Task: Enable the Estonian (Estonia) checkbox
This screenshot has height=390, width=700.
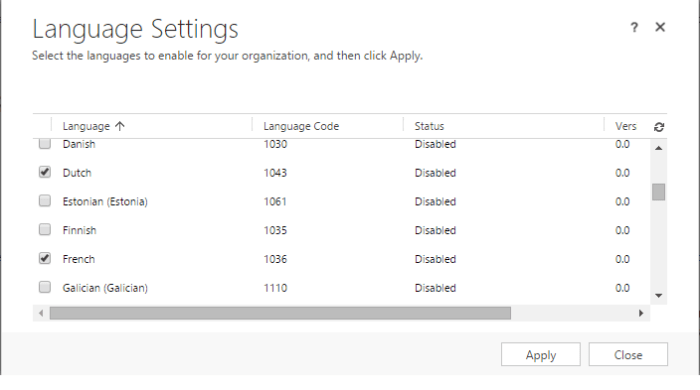Action: click(x=45, y=201)
